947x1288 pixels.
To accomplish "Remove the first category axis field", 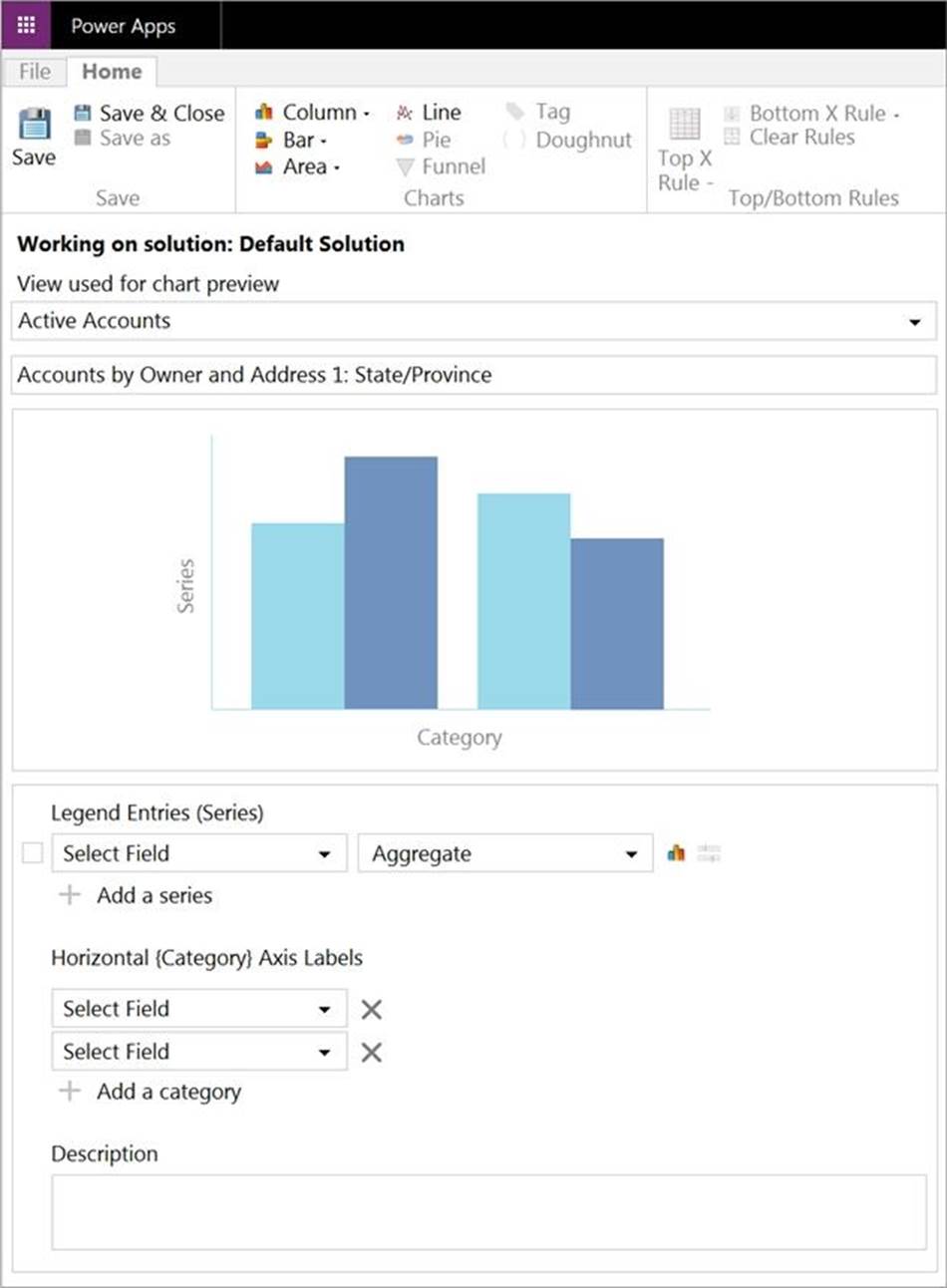I will [x=371, y=1010].
